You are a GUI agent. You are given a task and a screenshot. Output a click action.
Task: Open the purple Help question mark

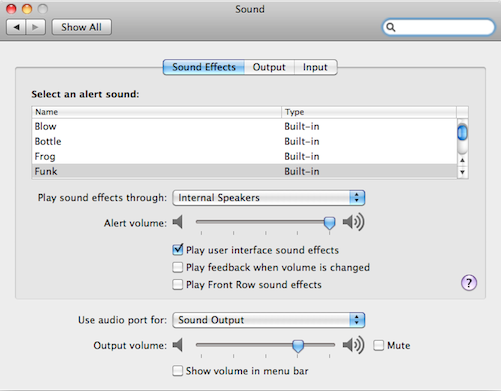point(469,283)
